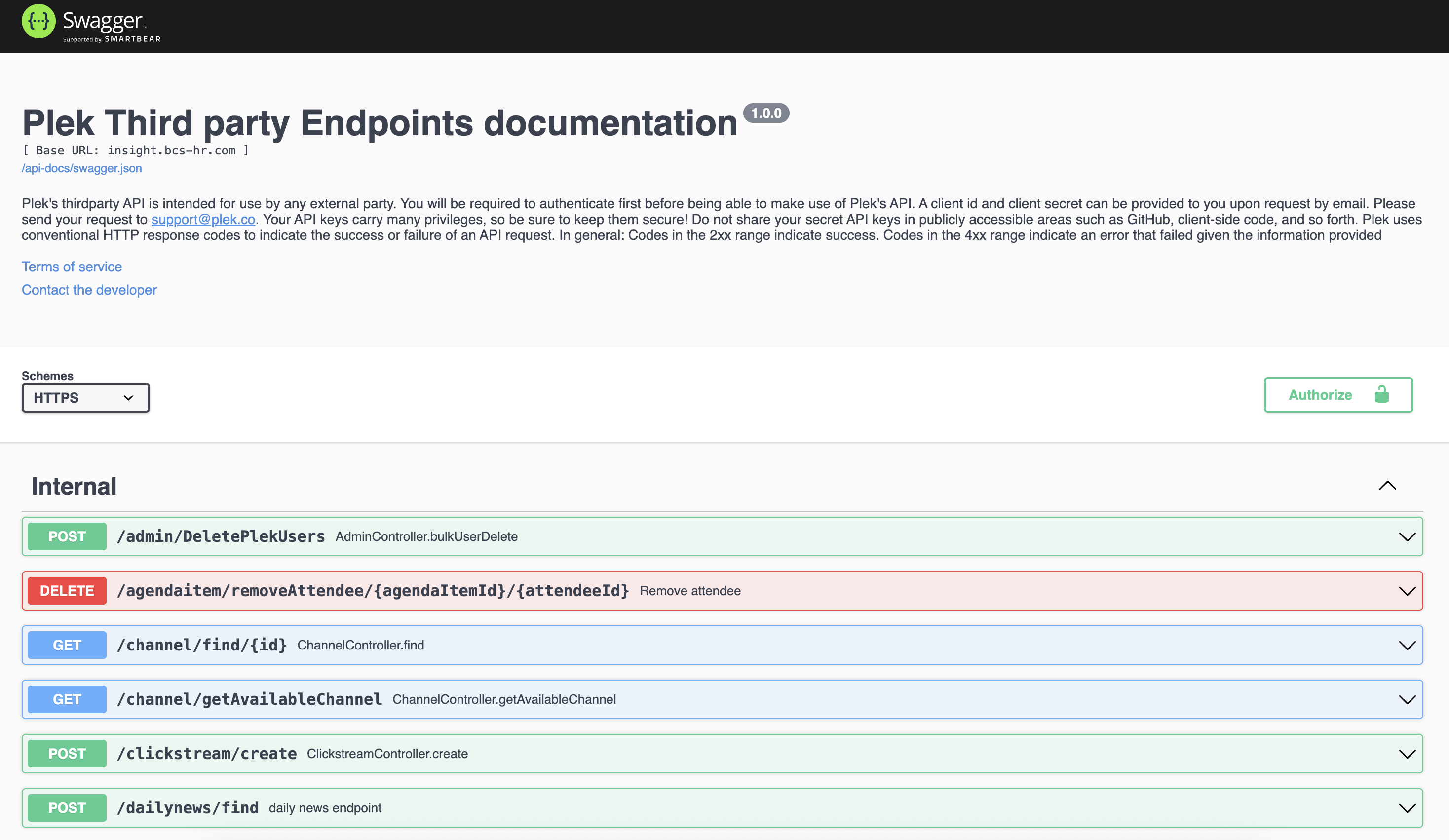Click the Plek Third party Endpoints documentation title
1449x840 pixels.
point(380,123)
